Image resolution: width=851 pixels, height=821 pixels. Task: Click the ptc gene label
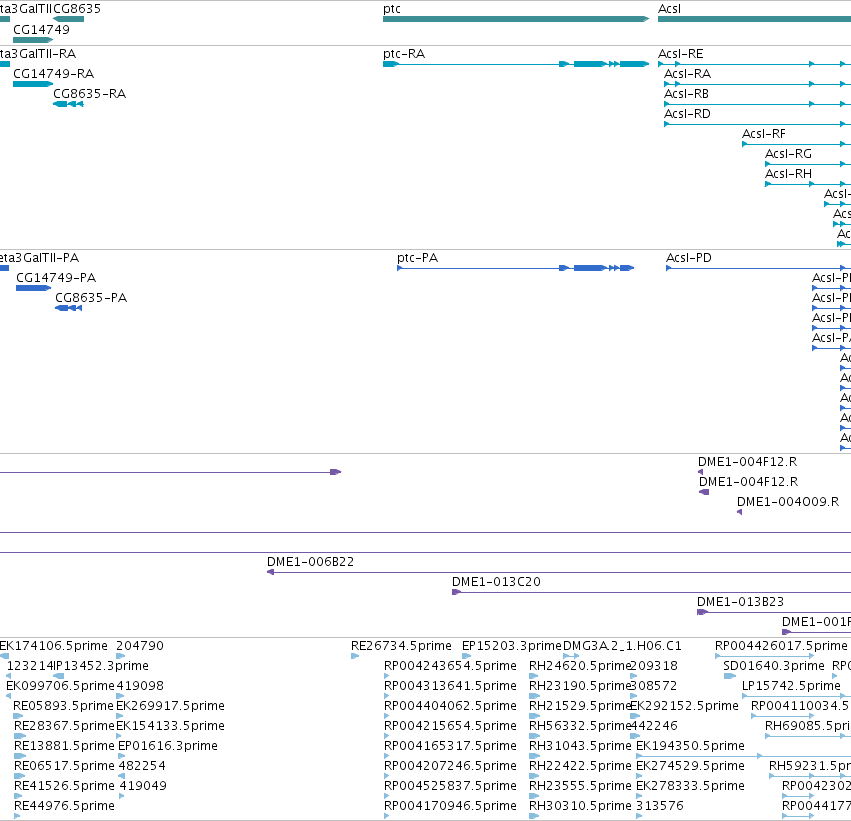392,9
